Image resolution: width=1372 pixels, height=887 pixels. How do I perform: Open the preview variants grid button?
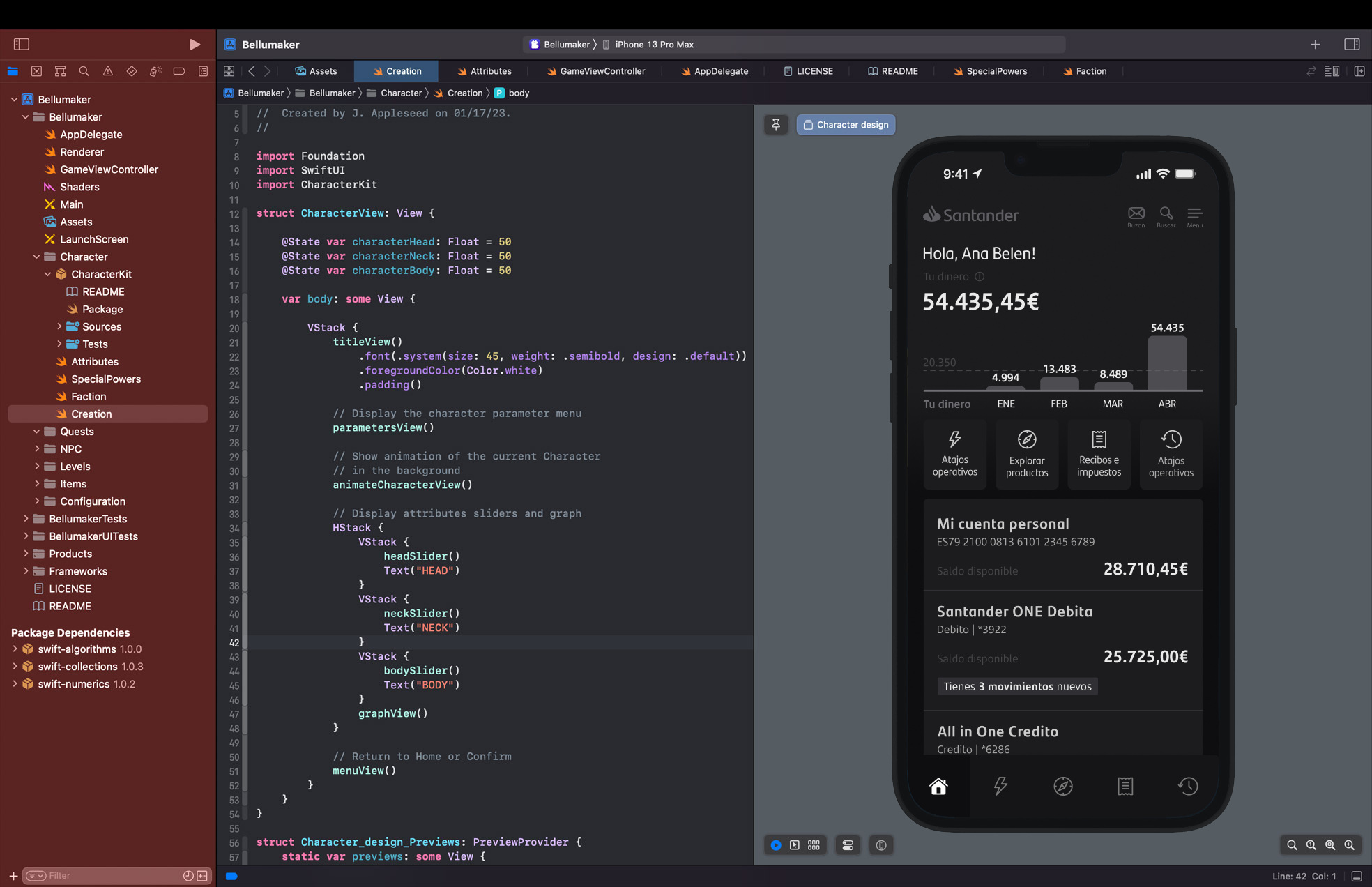[x=814, y=845]
